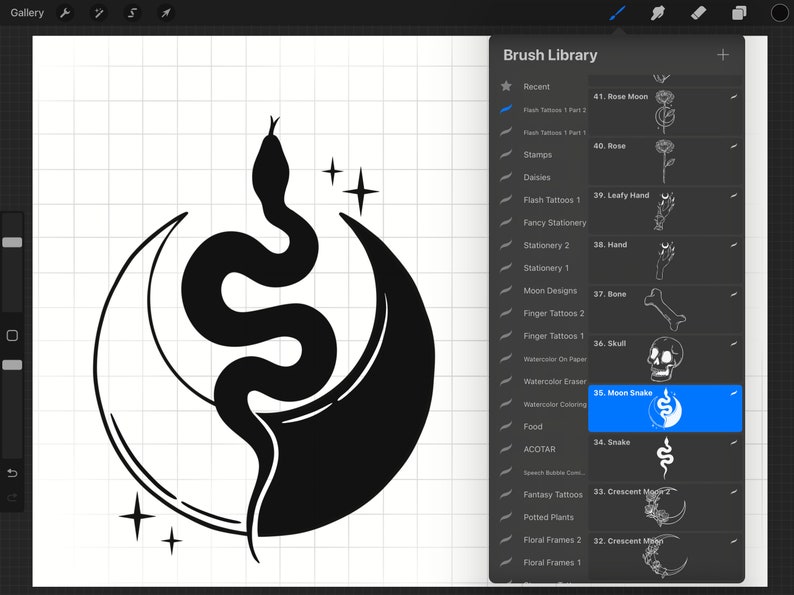Click the brush-stroke icon beside Moon Designs

point(506,290)
